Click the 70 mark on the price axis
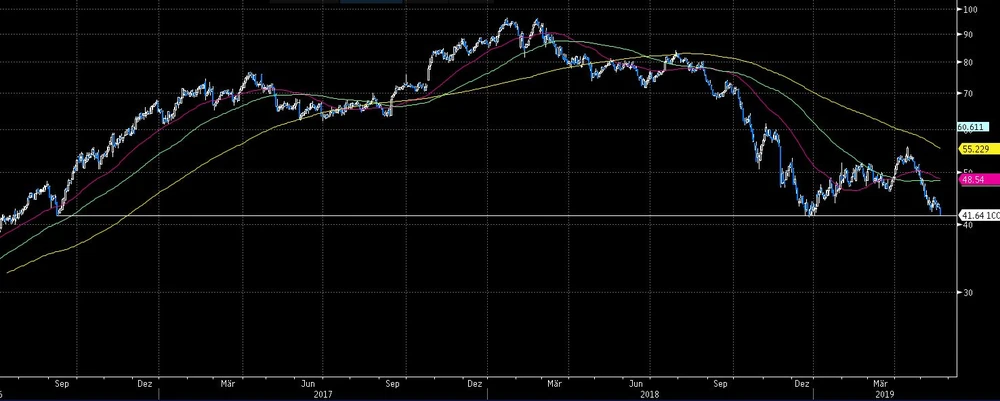1000x401 pixels. point(967,93)
